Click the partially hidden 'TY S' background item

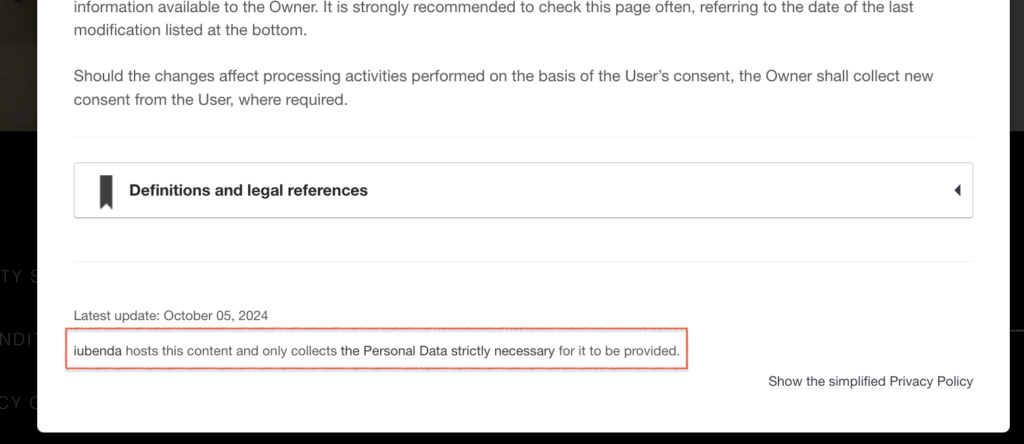coord(17,276)
